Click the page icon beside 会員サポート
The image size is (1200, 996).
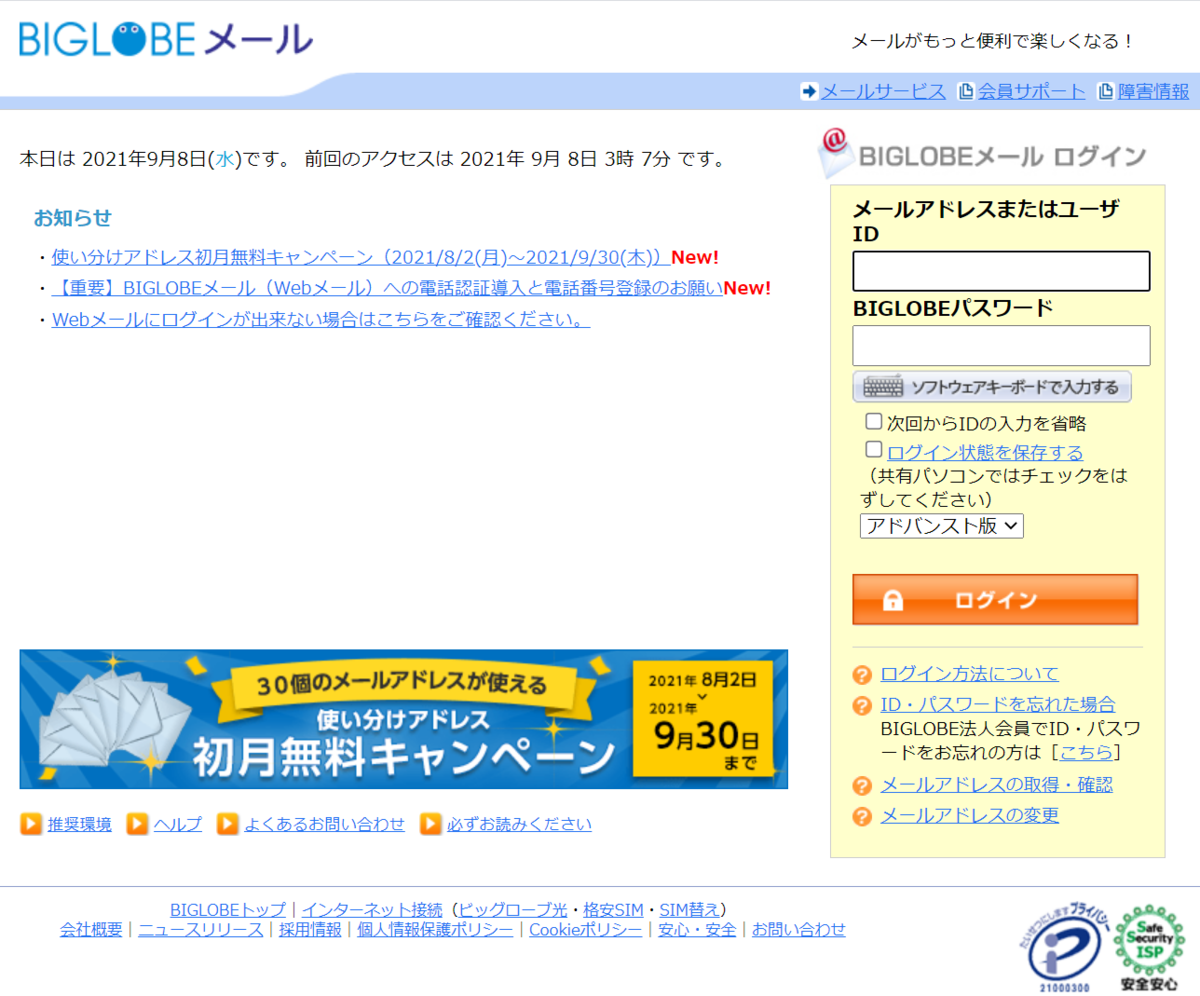click(x=966, y=92)
